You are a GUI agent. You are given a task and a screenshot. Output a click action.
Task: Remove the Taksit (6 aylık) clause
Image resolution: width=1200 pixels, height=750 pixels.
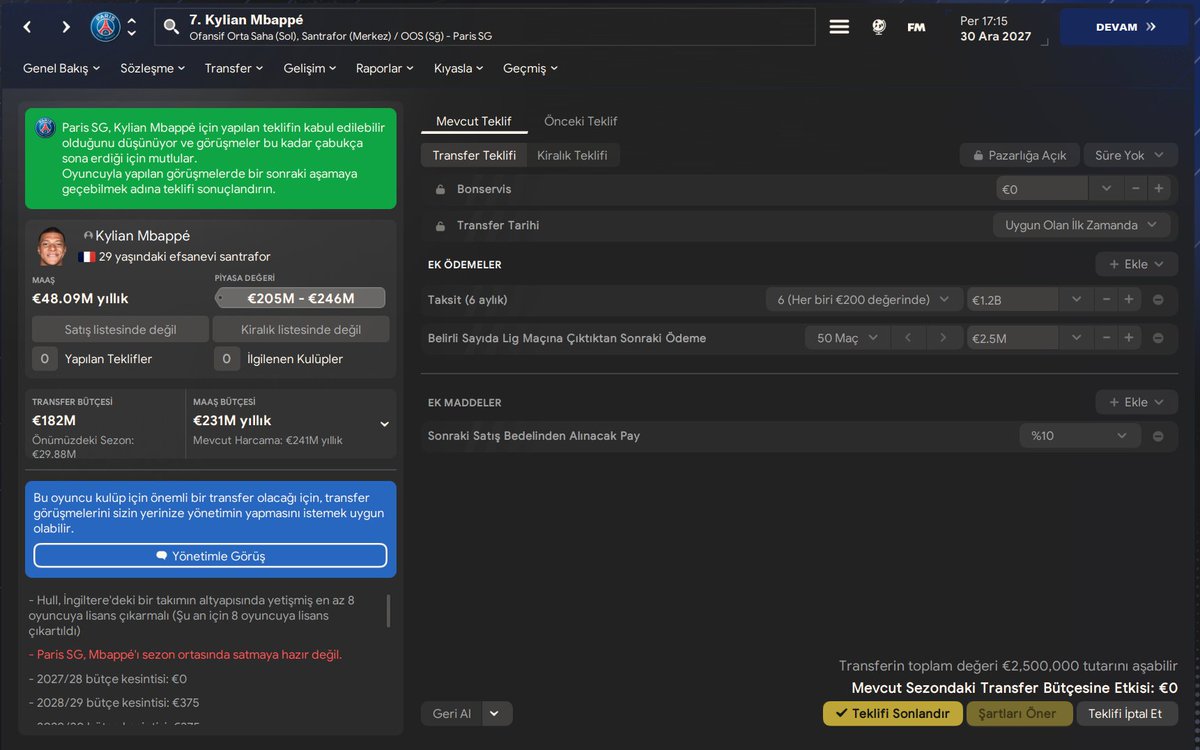1158,300
